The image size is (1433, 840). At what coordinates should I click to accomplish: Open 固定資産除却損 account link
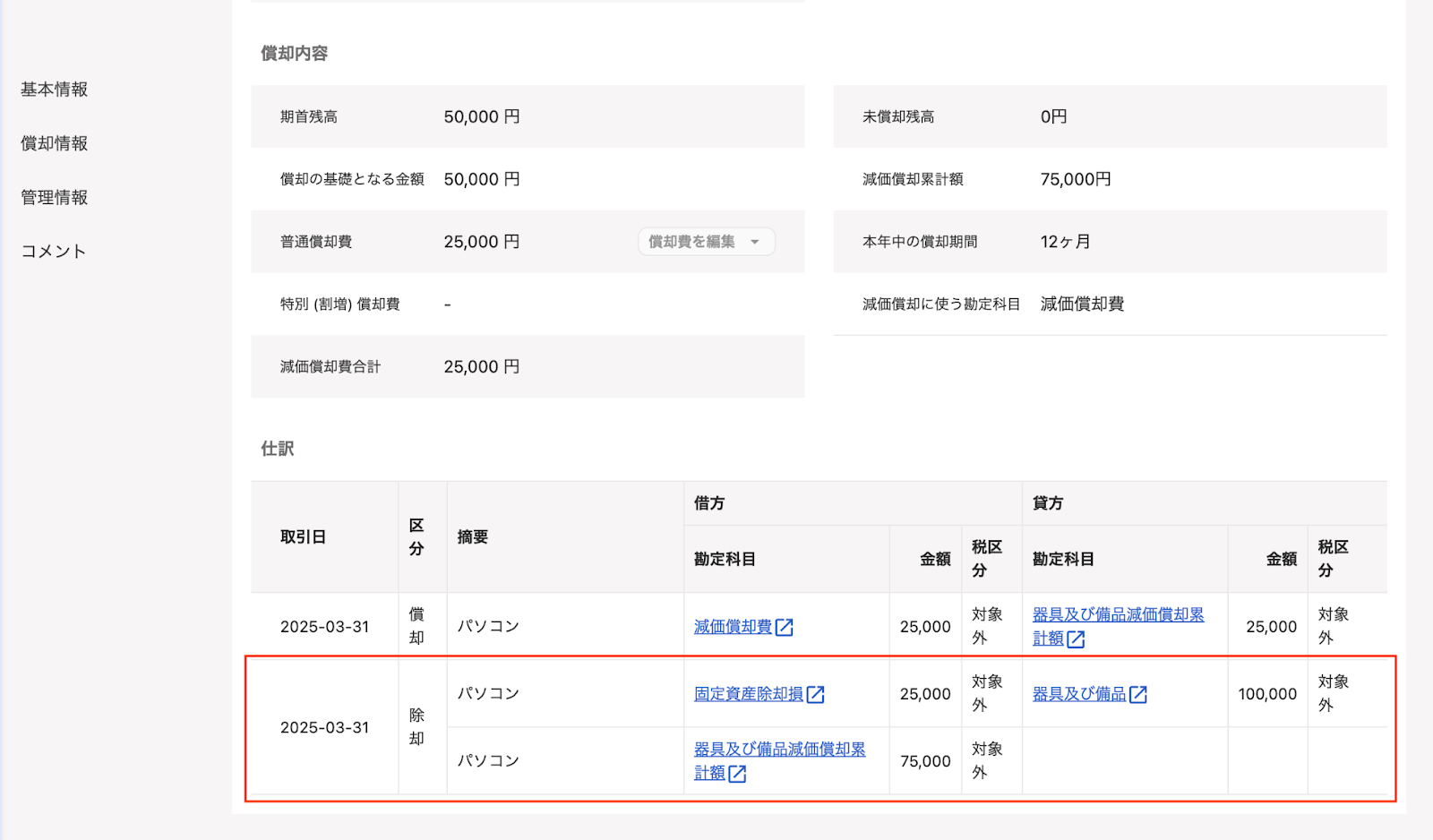tap(749, 694)
